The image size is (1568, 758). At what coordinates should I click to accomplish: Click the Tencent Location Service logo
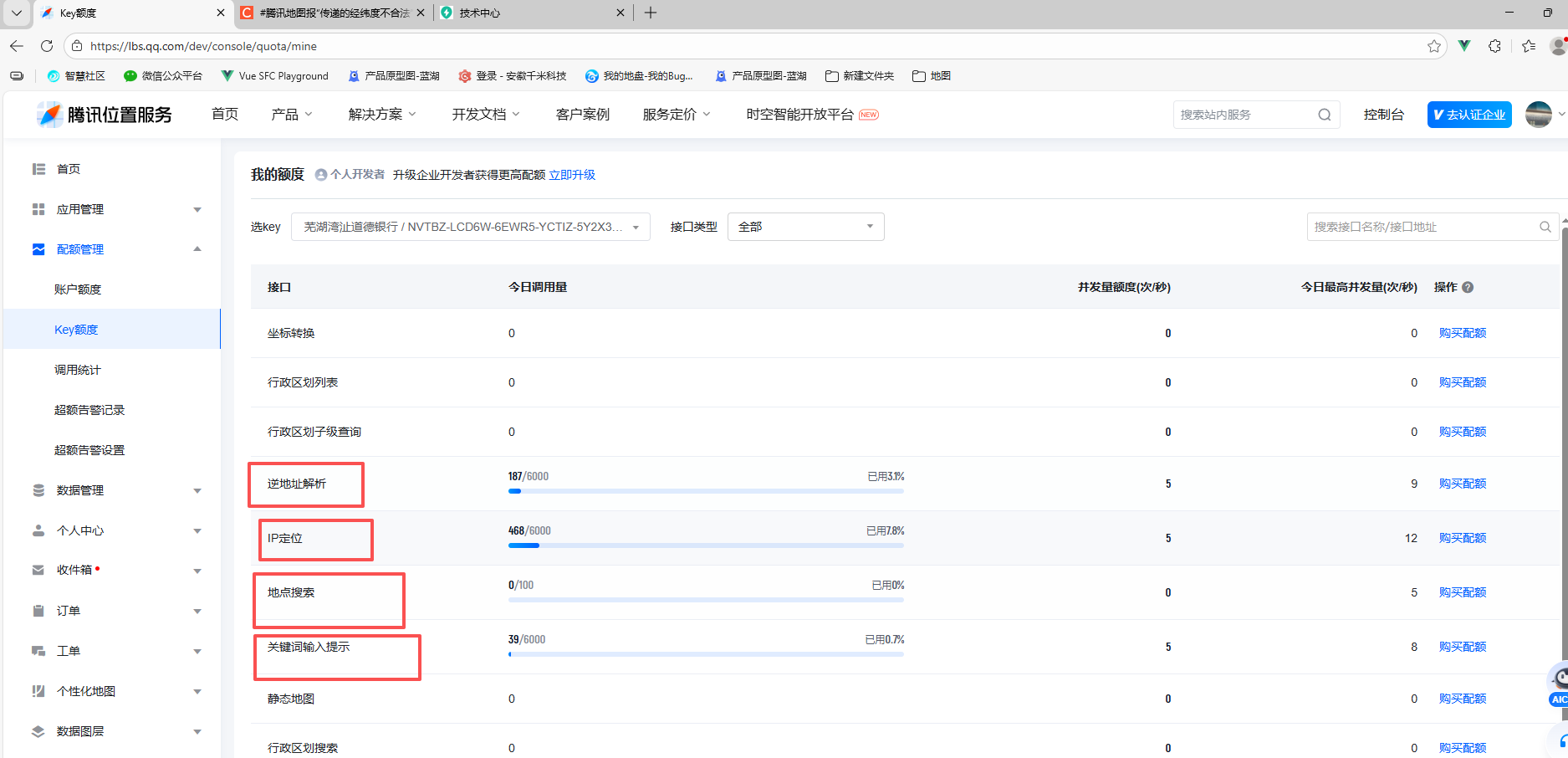105,115
